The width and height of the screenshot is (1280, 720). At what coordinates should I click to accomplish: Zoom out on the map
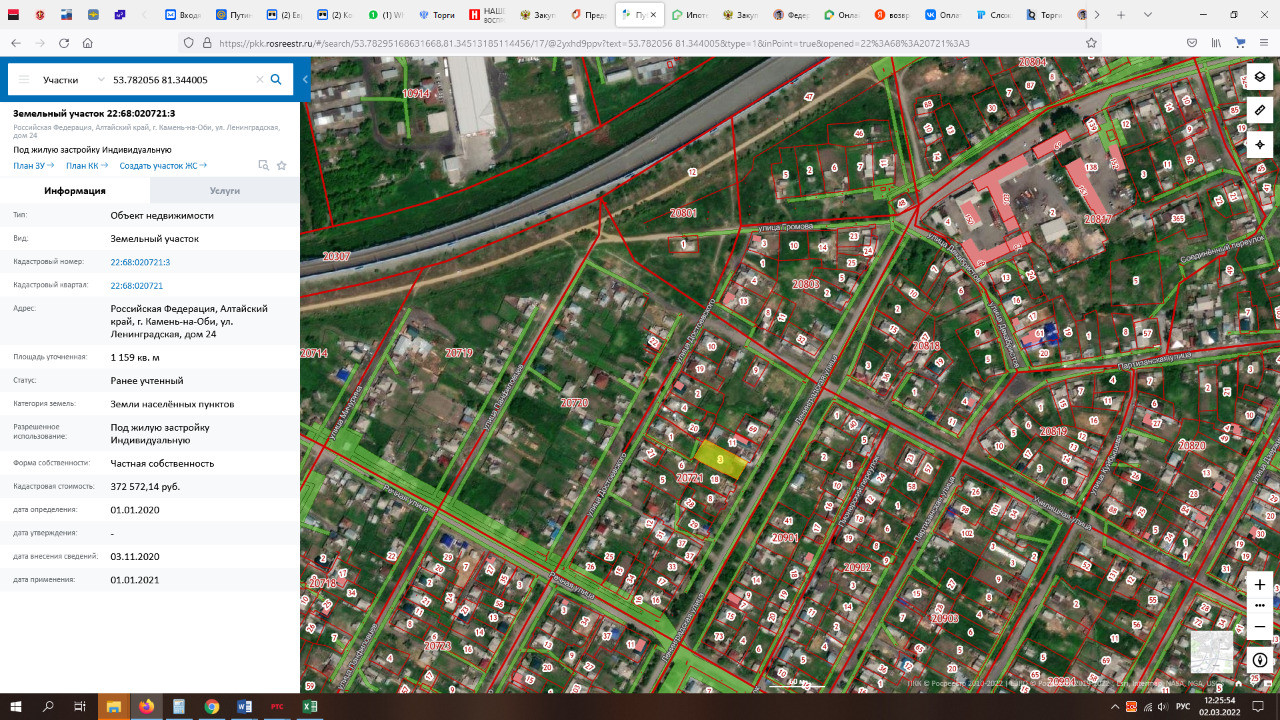1259,627
